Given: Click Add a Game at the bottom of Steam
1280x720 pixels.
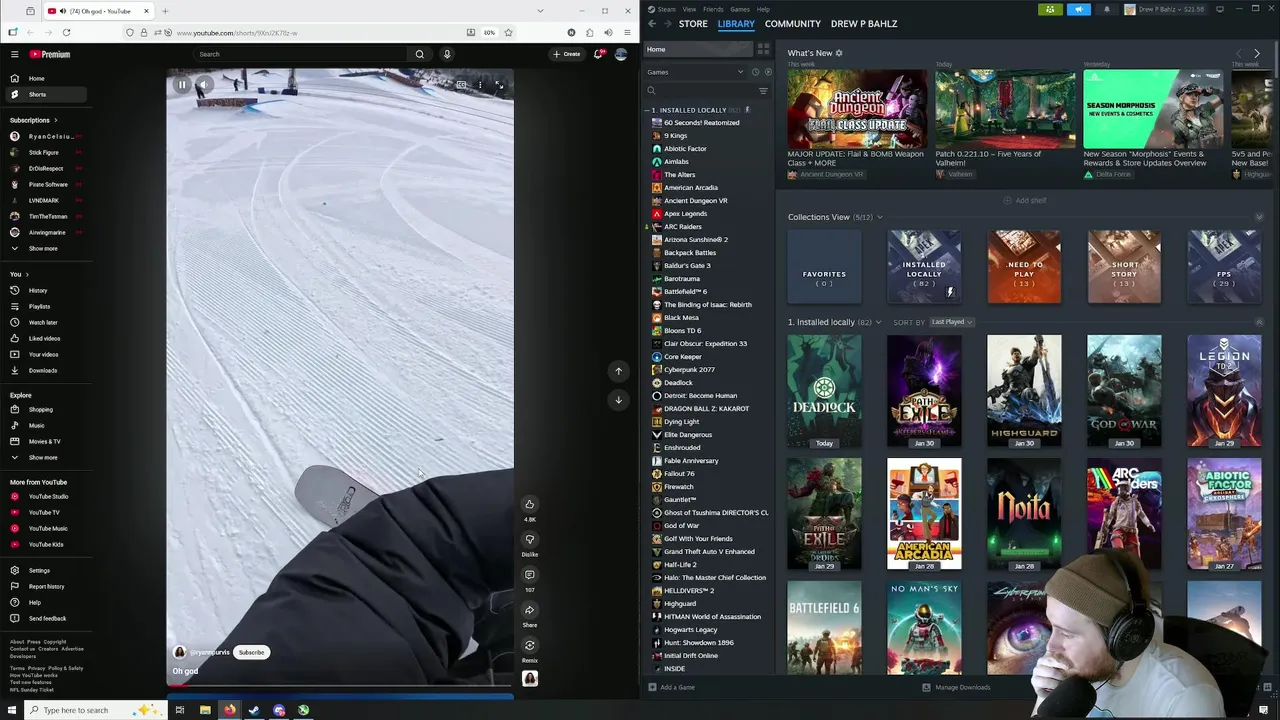Looking at the screenshot, I should pyautogui.click(x=671, y=687).
